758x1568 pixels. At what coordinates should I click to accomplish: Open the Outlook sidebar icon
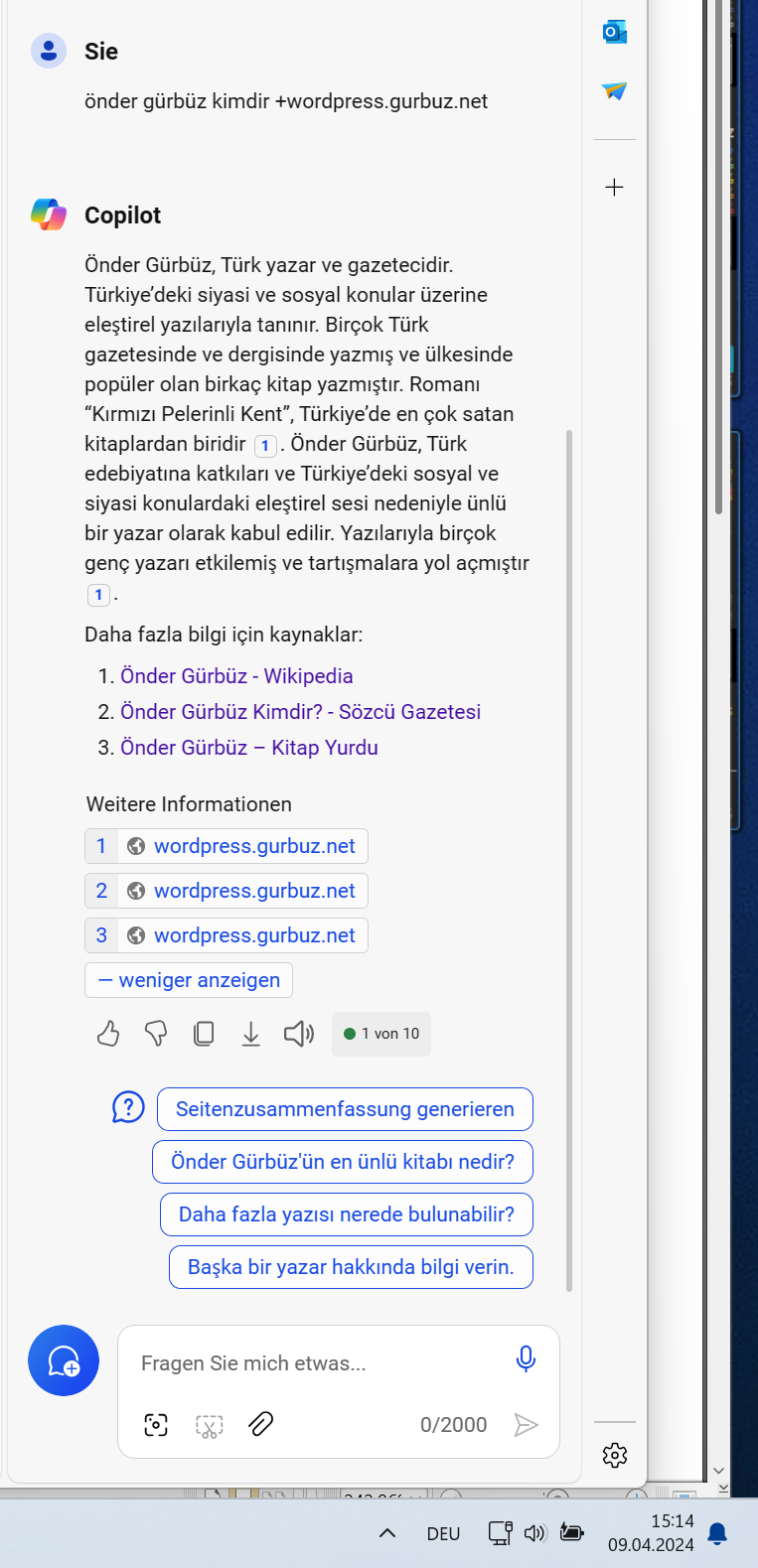(x=614, y=33)
